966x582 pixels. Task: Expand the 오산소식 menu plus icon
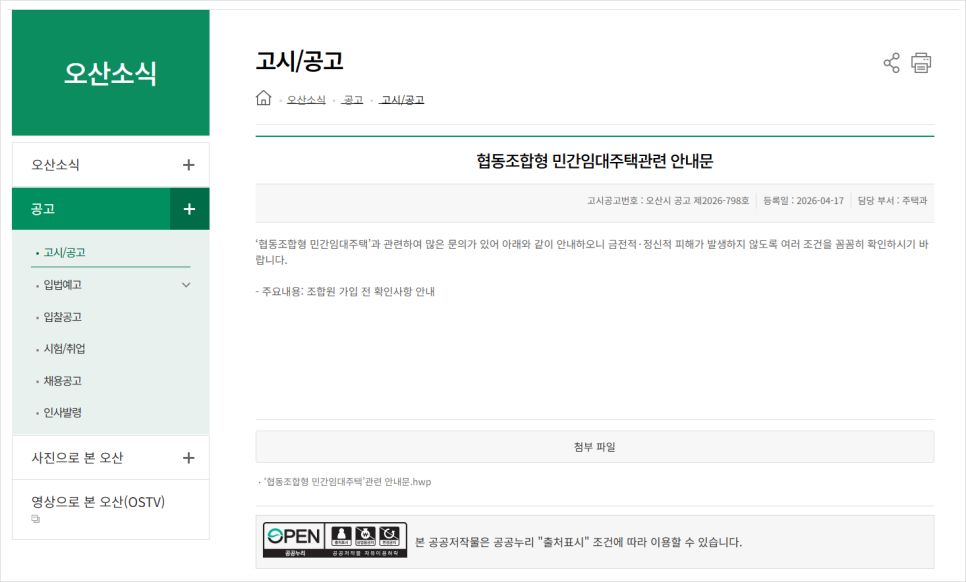point(189,165)
